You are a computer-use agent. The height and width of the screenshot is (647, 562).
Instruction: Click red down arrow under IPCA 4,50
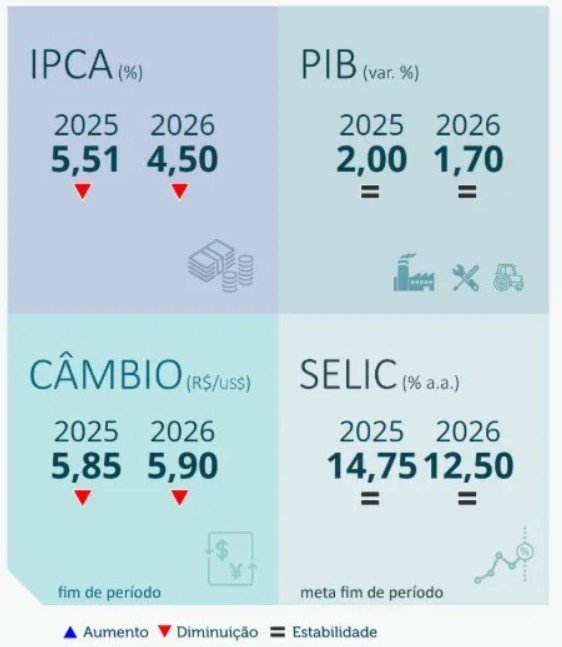pos(179,191)
